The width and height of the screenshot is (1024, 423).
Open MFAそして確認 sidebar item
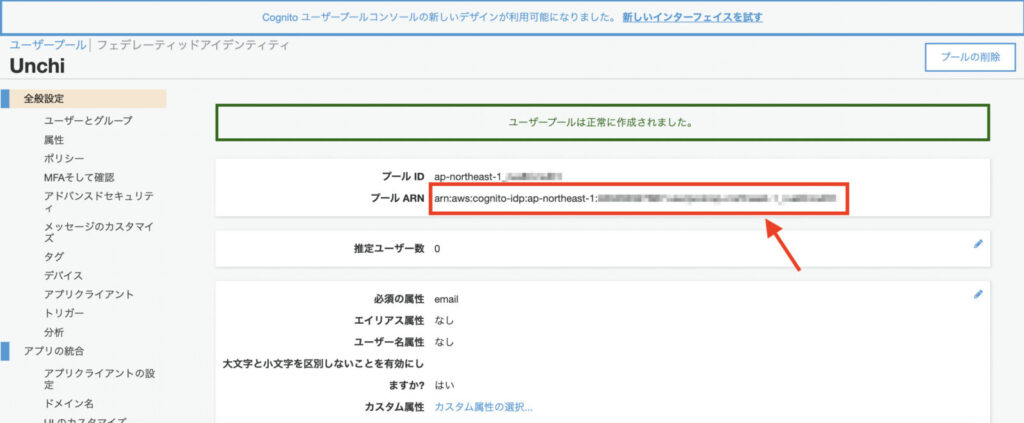(80, 178)
